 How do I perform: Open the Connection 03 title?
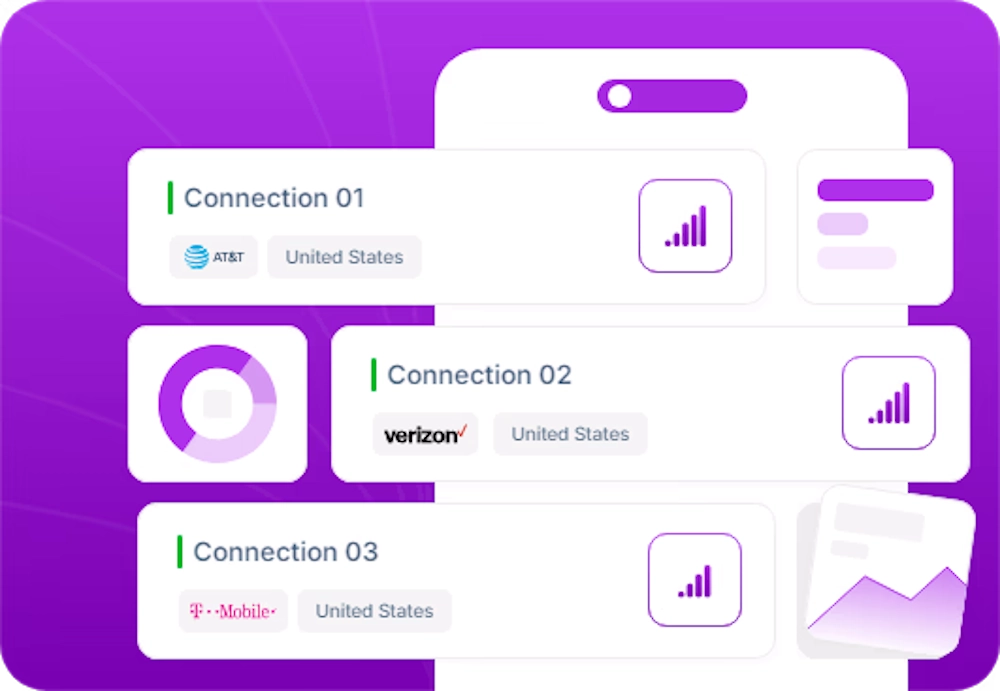285,551
